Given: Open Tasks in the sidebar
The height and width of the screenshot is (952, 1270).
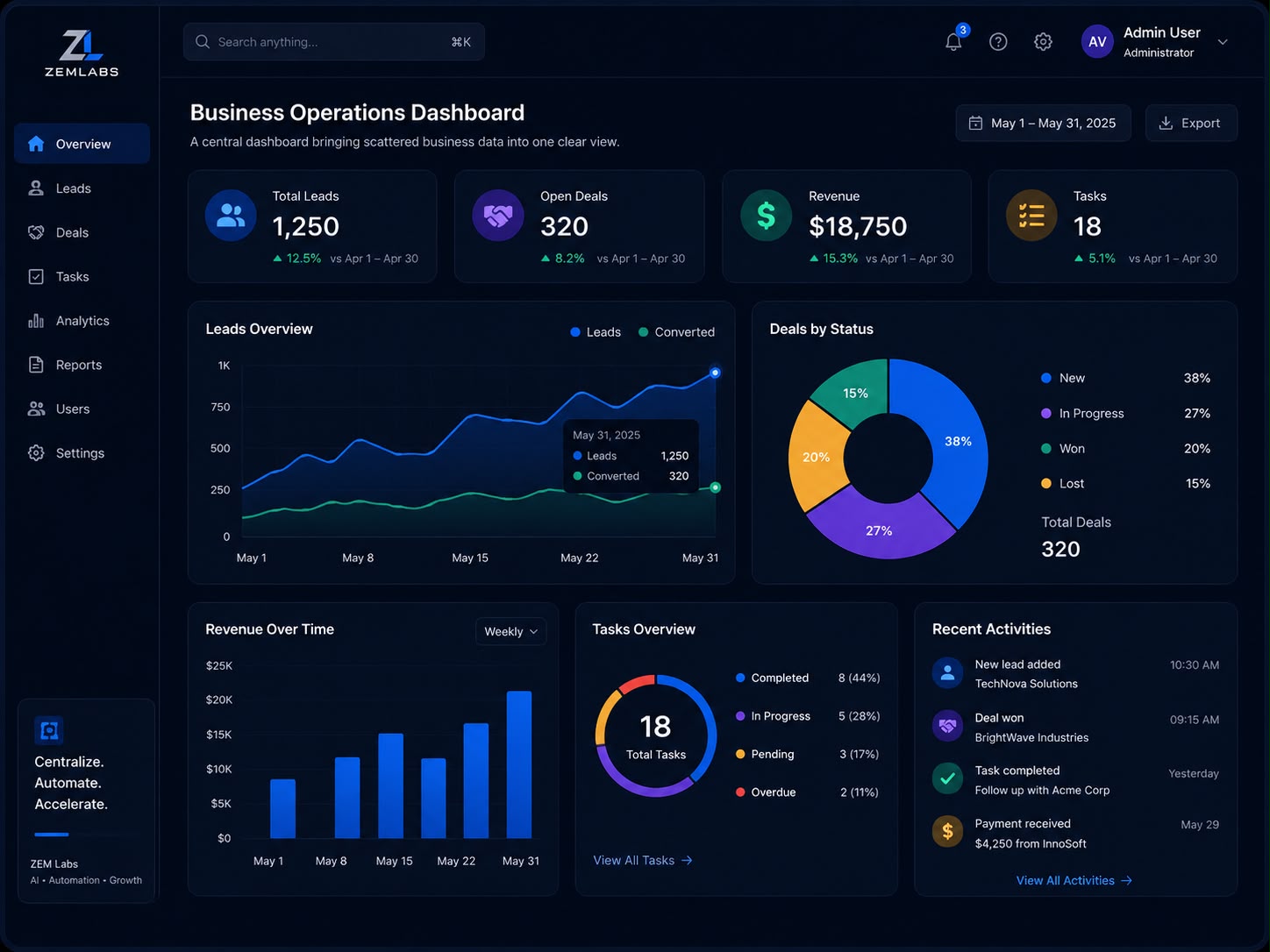Looking at the screenshot, I should tap(82, 276).
